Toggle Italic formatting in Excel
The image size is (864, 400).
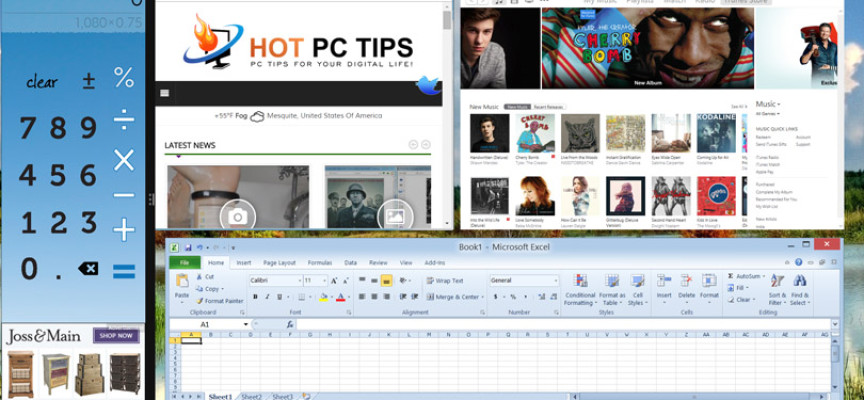coord(267,297)
